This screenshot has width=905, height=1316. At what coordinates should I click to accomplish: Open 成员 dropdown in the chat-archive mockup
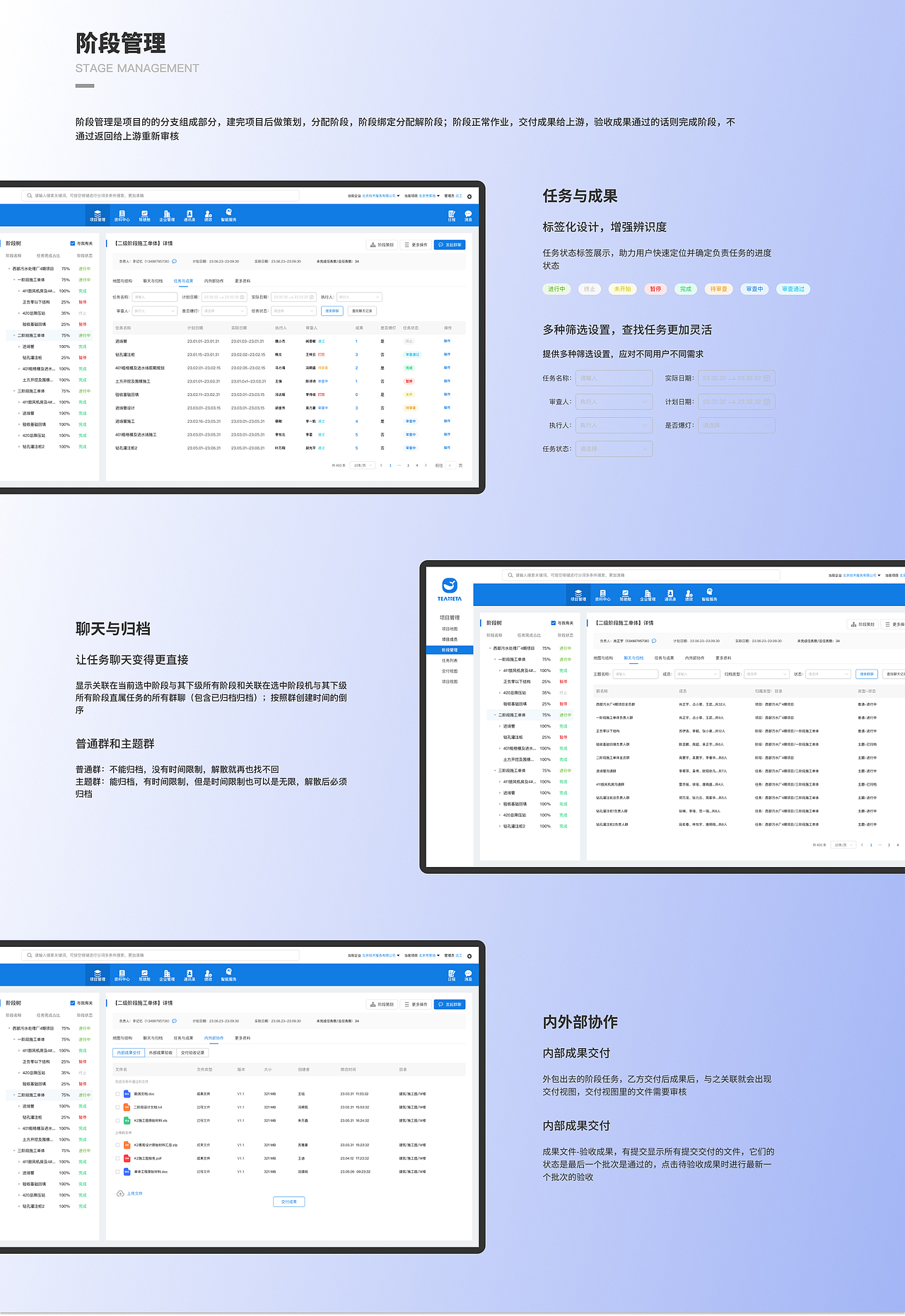click(x=696, y=674)
